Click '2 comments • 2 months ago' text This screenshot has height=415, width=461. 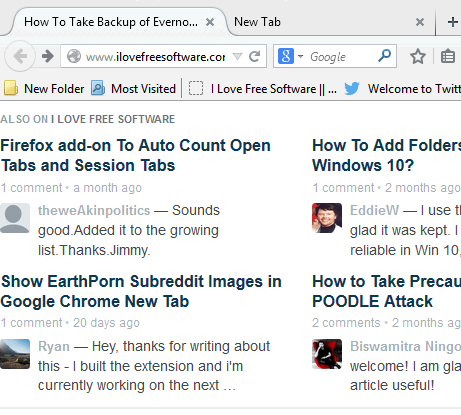[386, 323]
